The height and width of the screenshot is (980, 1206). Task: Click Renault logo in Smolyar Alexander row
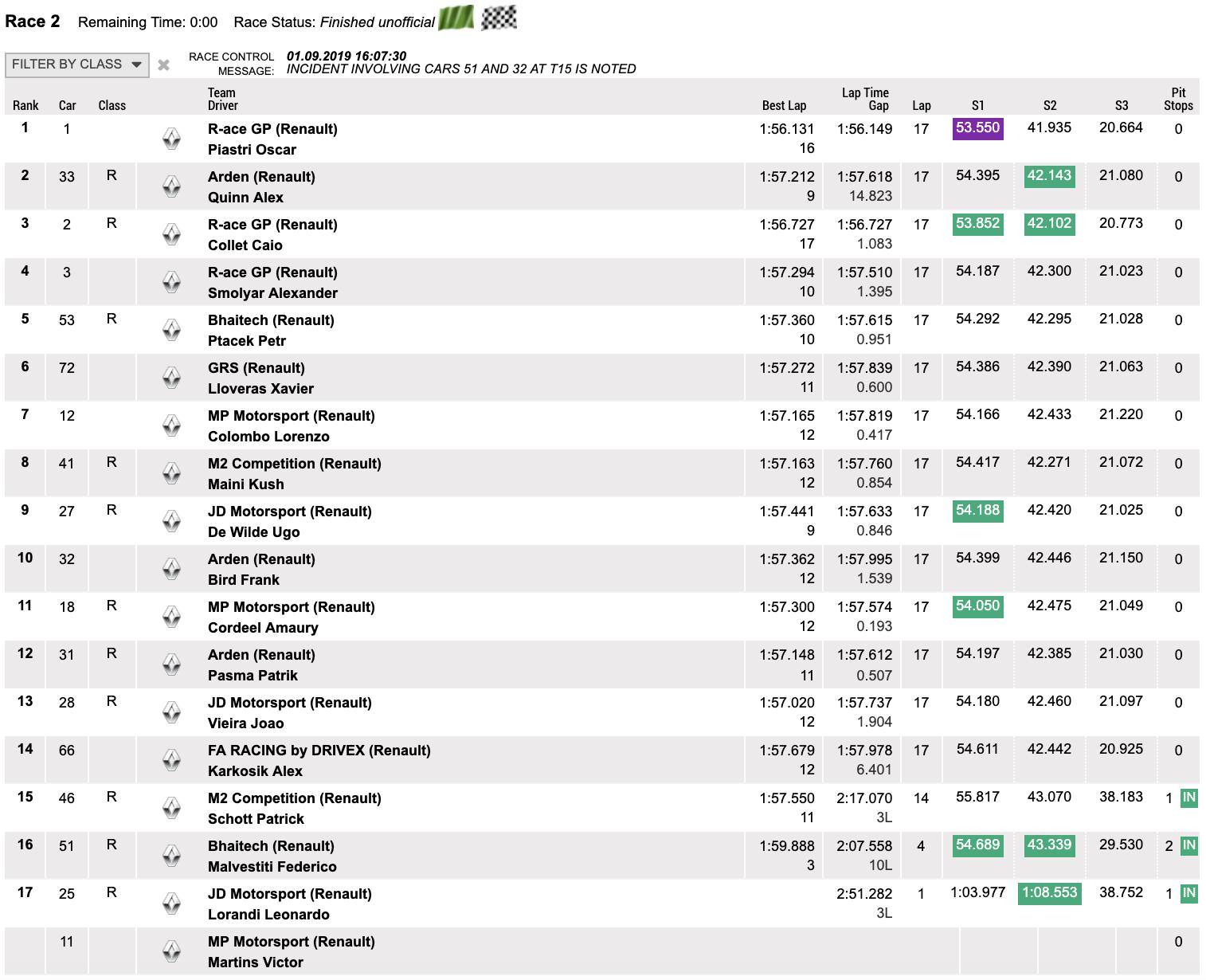pyautogui.click(x=171, y=282)
